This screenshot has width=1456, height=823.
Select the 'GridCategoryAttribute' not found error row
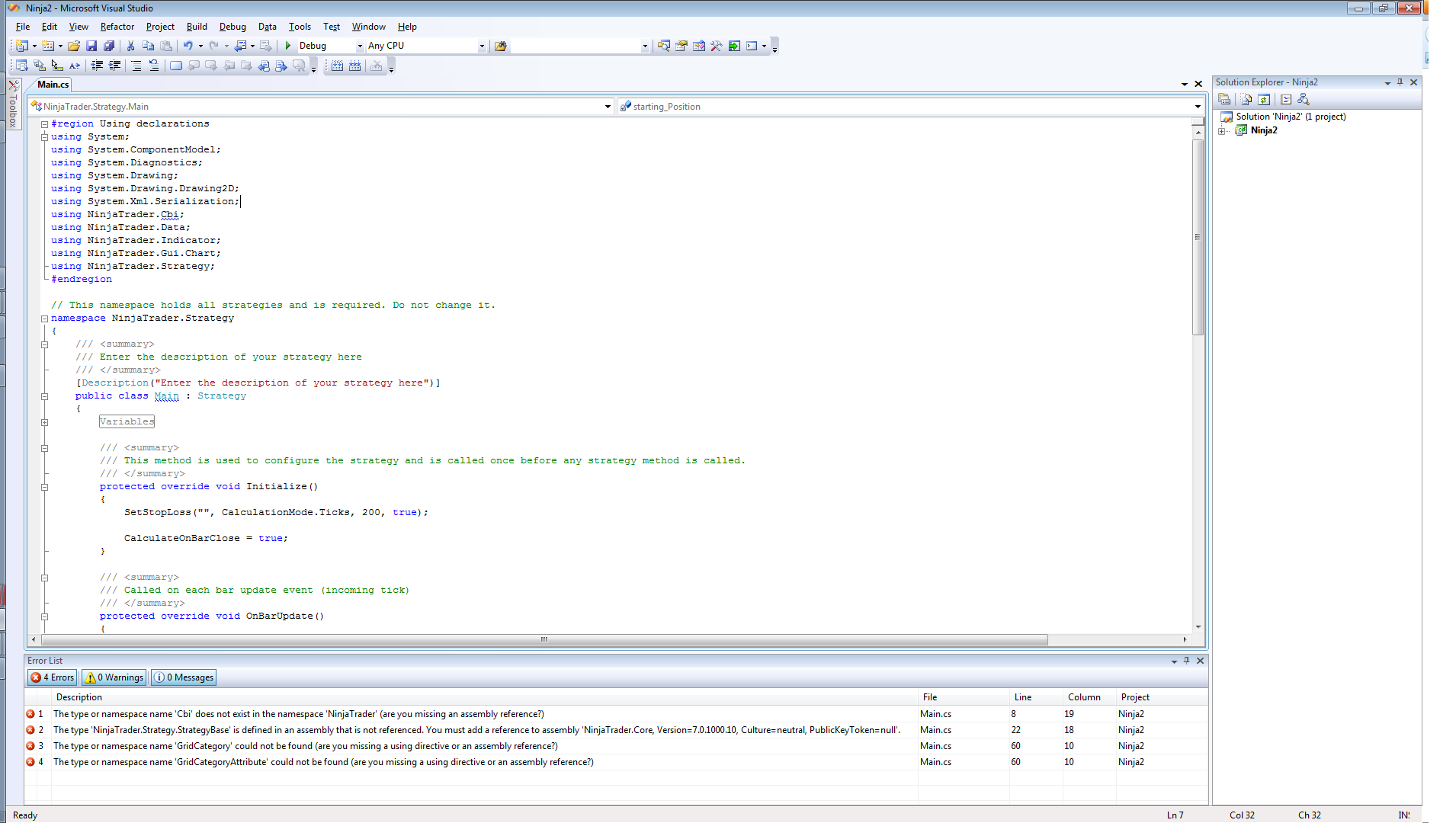click(x=616, y=762)
